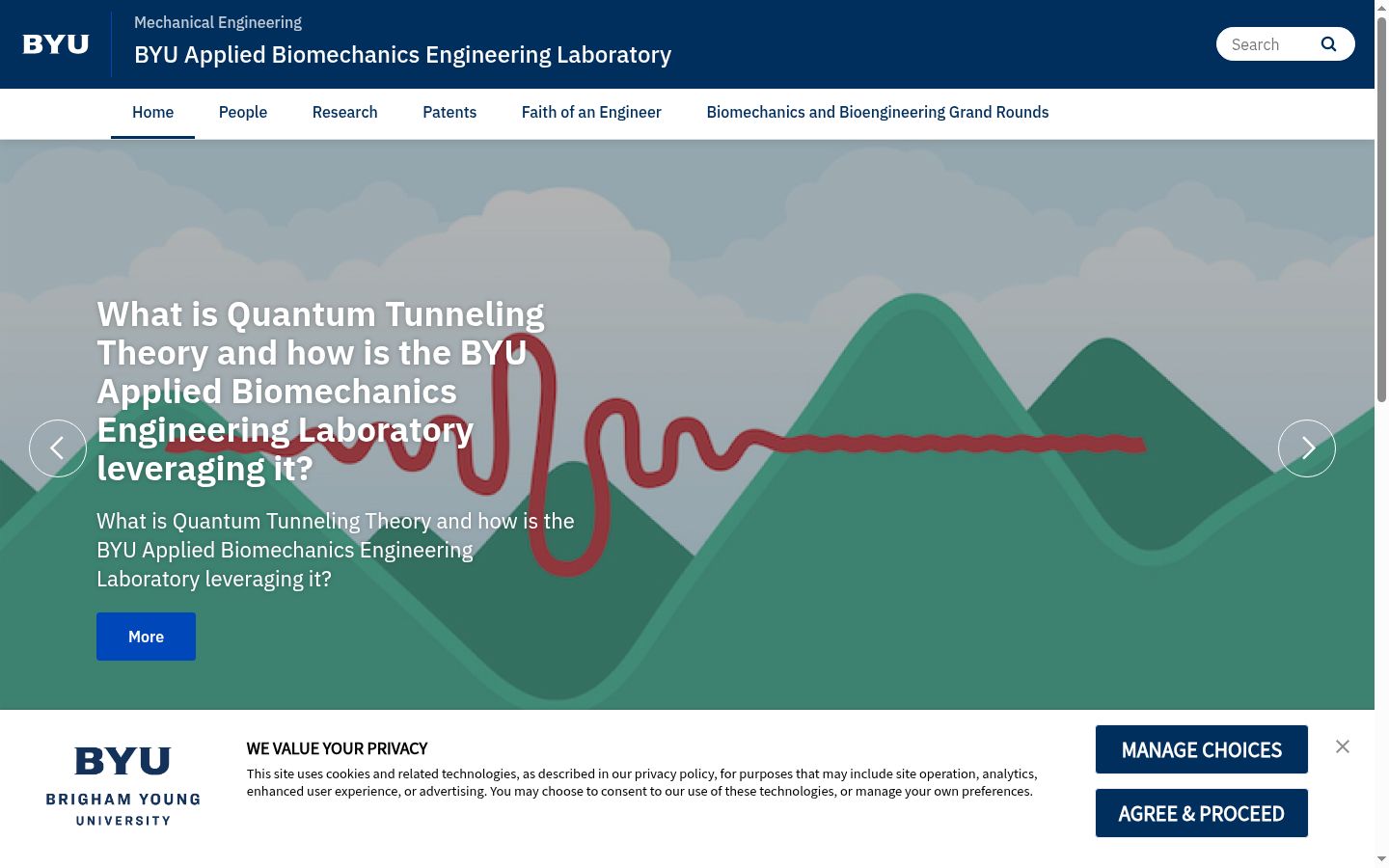Click the BYU logo in the header
The width and height of the screenshot is (1389, 868).
click(56, 44)
